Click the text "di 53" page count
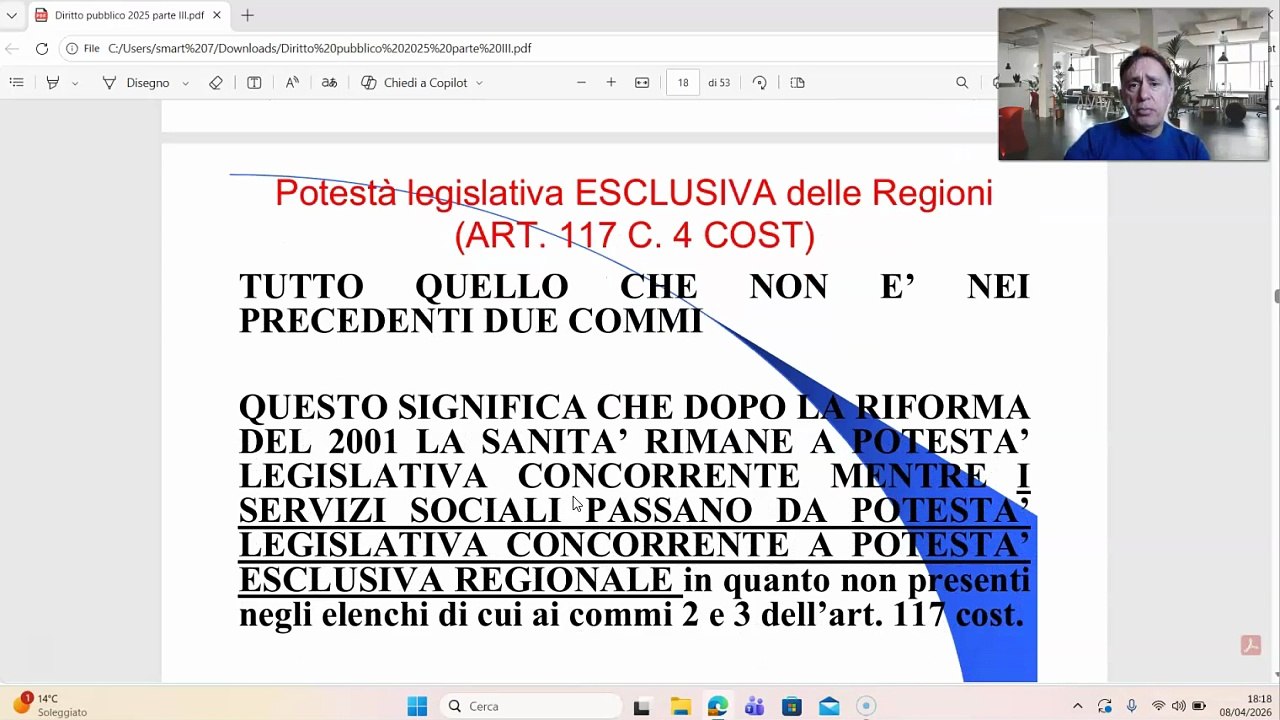Viewport: 1280px width, 720px height. coord(719,83)
